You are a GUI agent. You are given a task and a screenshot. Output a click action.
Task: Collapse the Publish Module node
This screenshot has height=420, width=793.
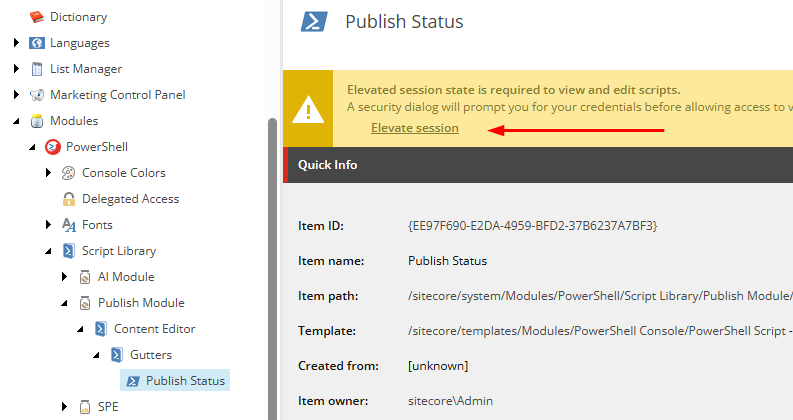pyautogui.click(x=64, y=303)
